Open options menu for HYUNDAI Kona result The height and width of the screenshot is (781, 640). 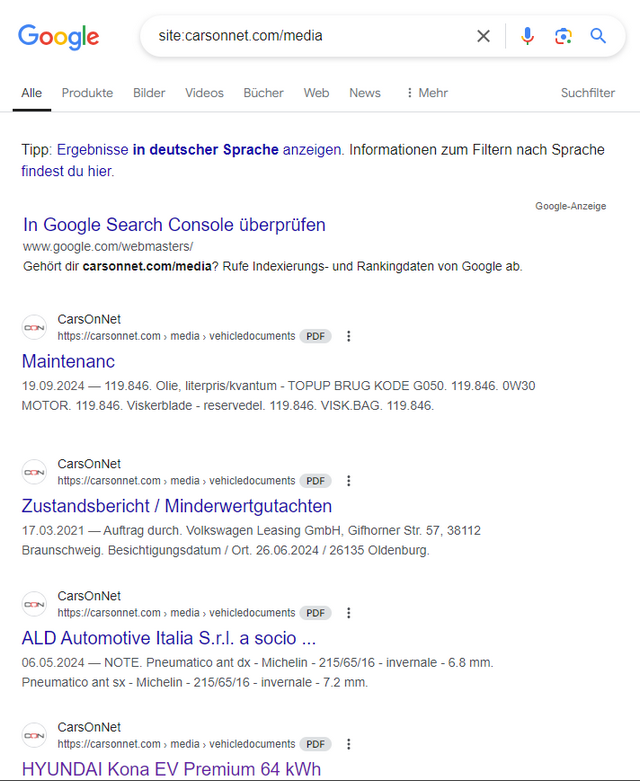[x=349, y=745]
